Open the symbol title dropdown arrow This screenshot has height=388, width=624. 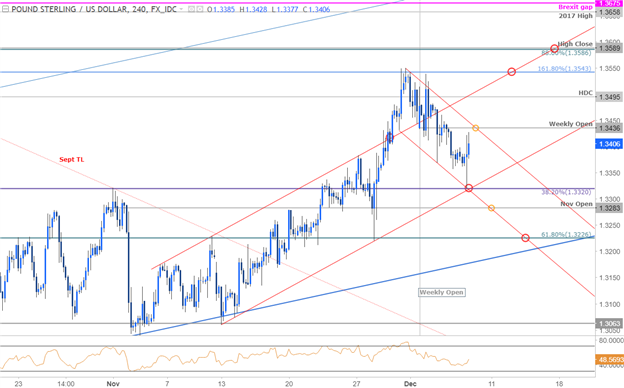(x=181, y=9)
